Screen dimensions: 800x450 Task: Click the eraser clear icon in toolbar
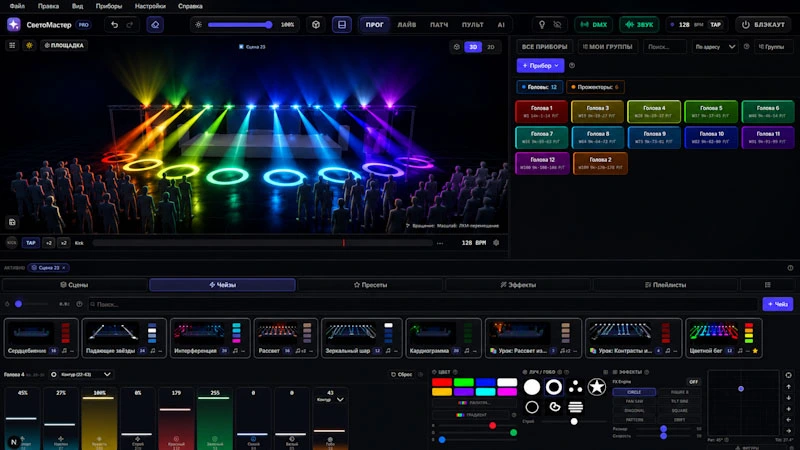(x=155, y=24)
